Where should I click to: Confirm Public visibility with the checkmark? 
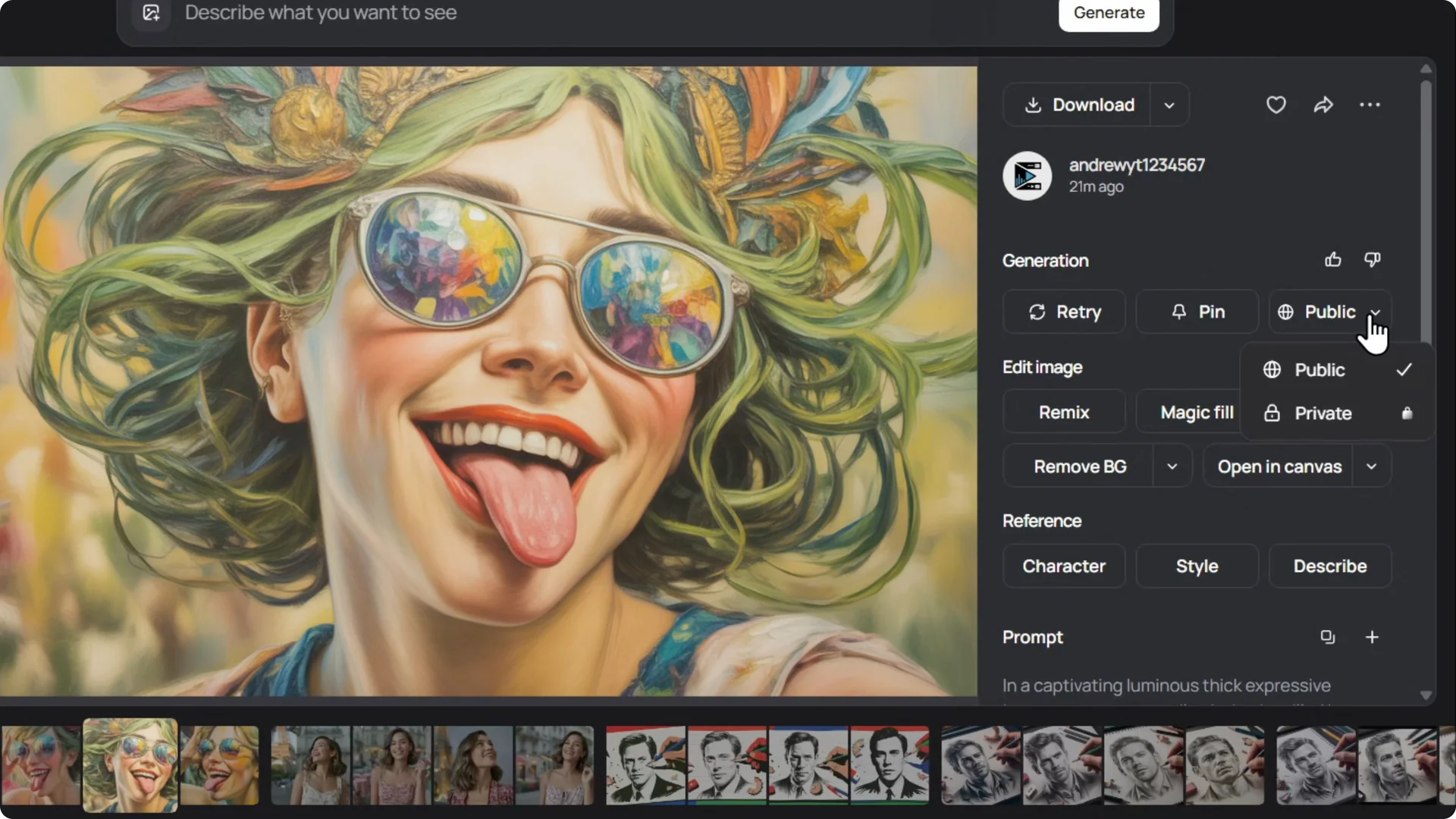tap(1404, 369)
